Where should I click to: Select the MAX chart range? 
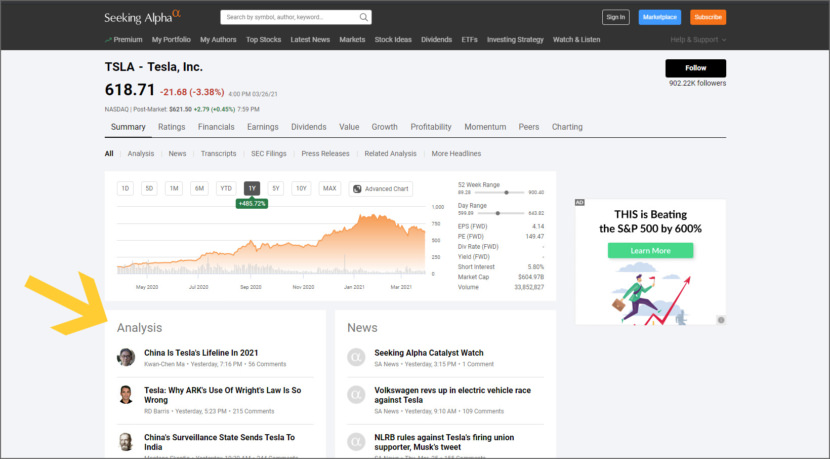click(329, 188)
